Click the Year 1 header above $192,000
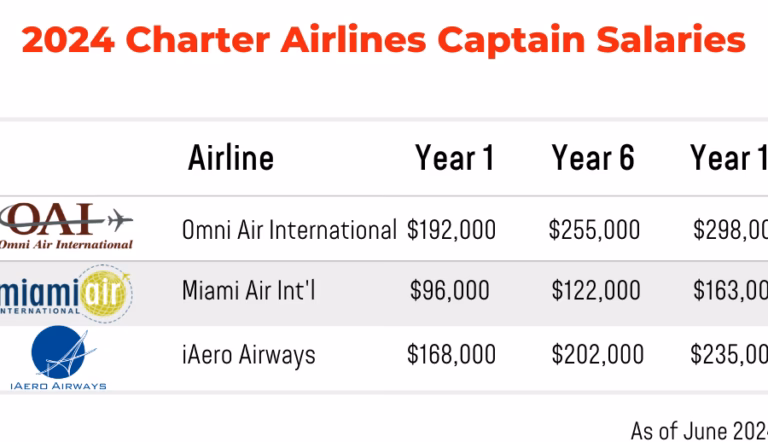Screen dimensions: 768x442 pyautogui.click(x=455, y=158)
